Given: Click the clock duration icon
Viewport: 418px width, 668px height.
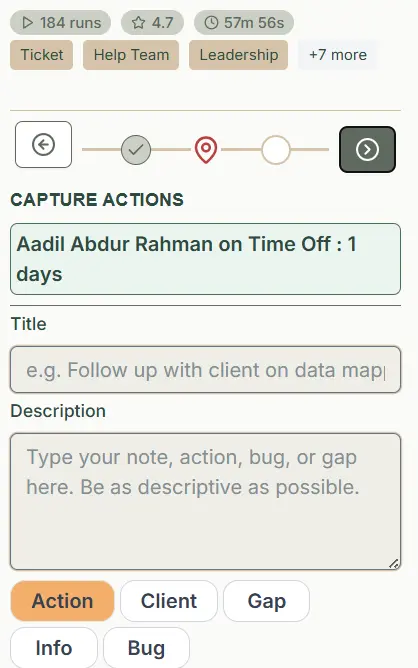Looking at the screenshot, I should [x=211, y=23].
